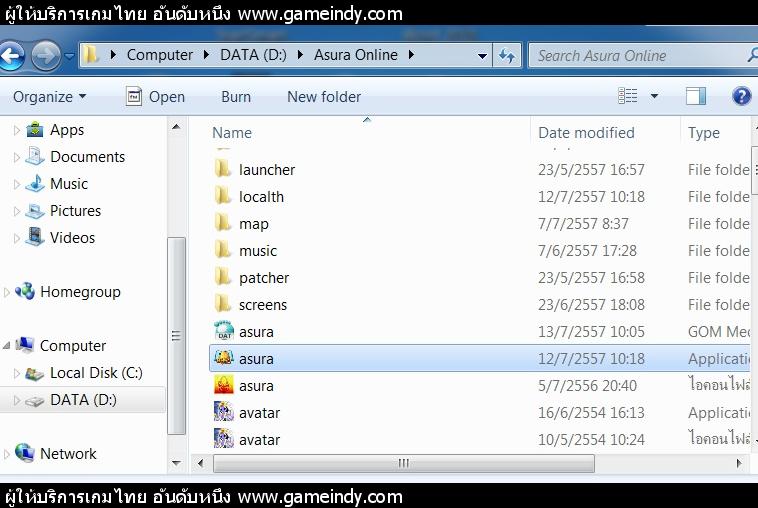Viewport: 758px width, 508px height.
Task: Select the patcher folder icon
Action: [223, 277]
